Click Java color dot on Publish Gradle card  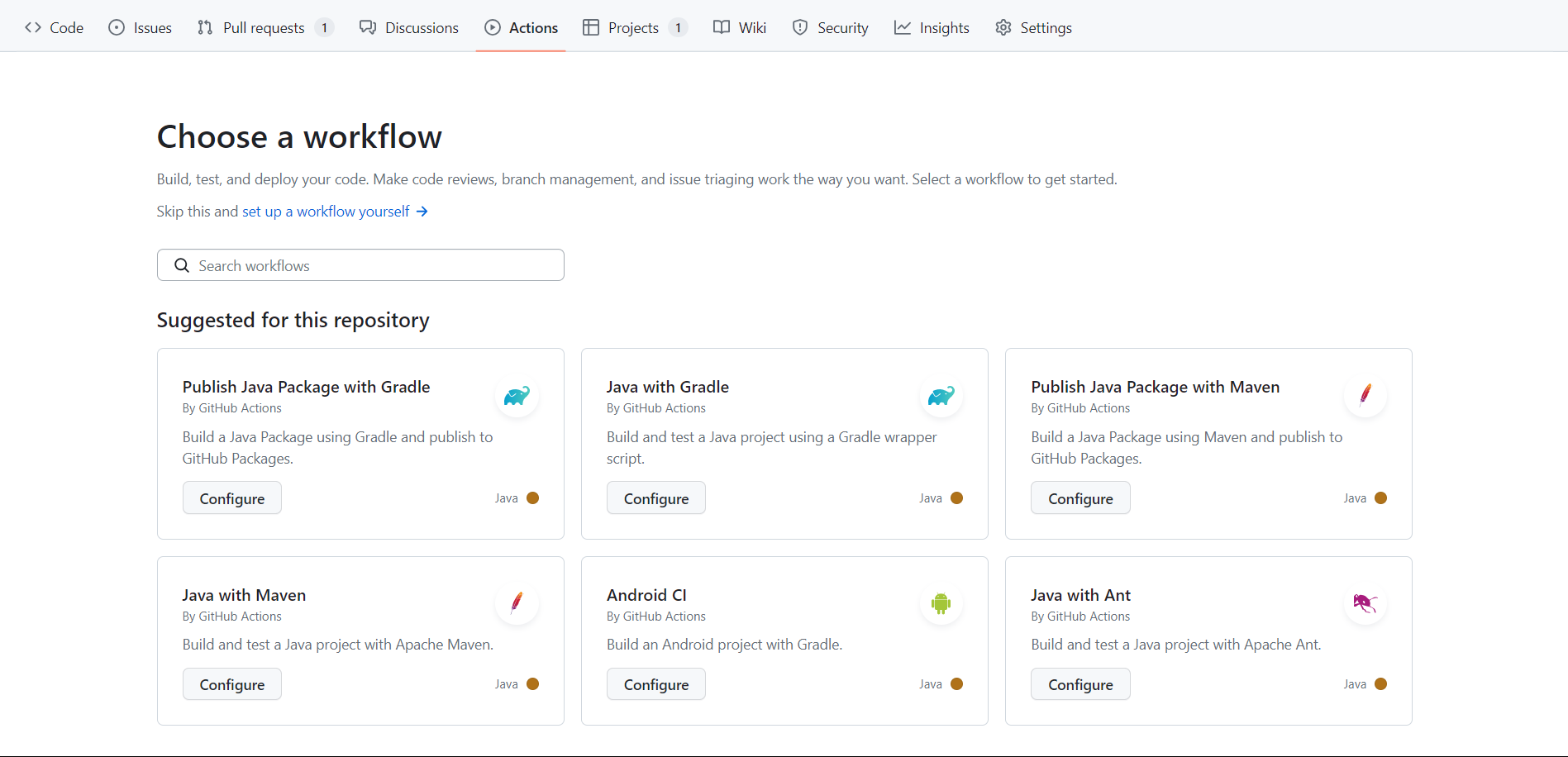click(x=533, y=498)
